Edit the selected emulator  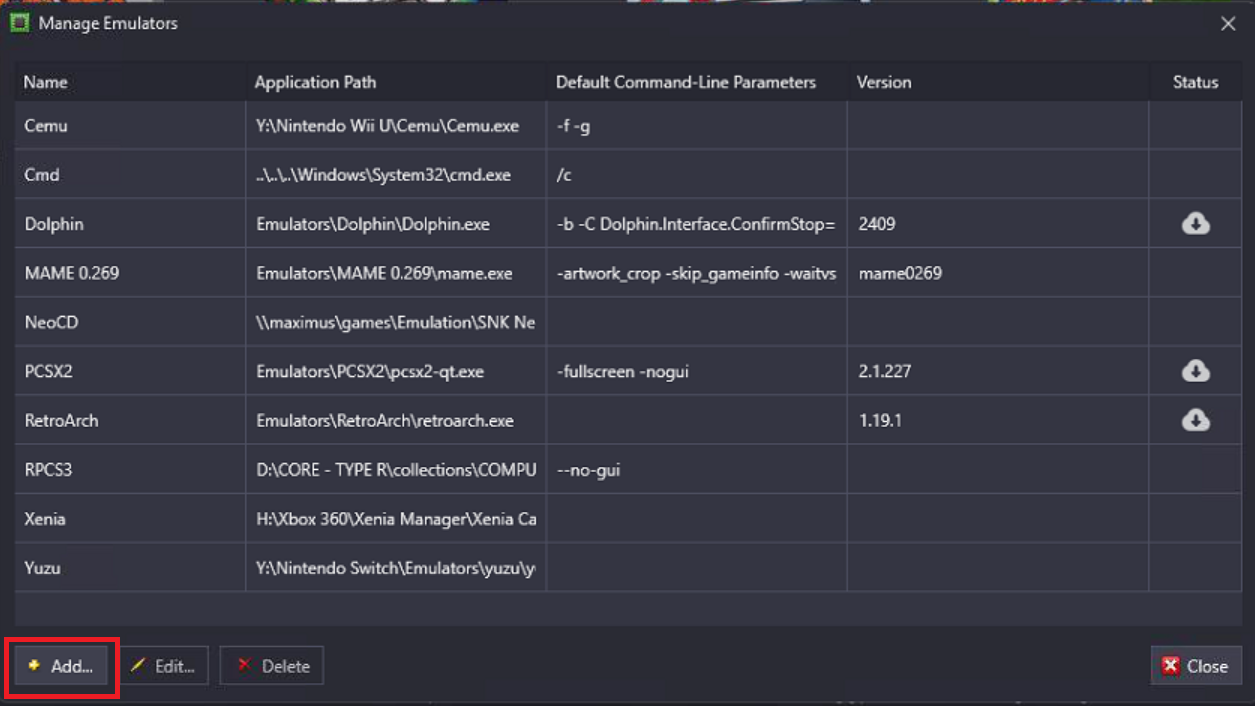tap(164, 666)
